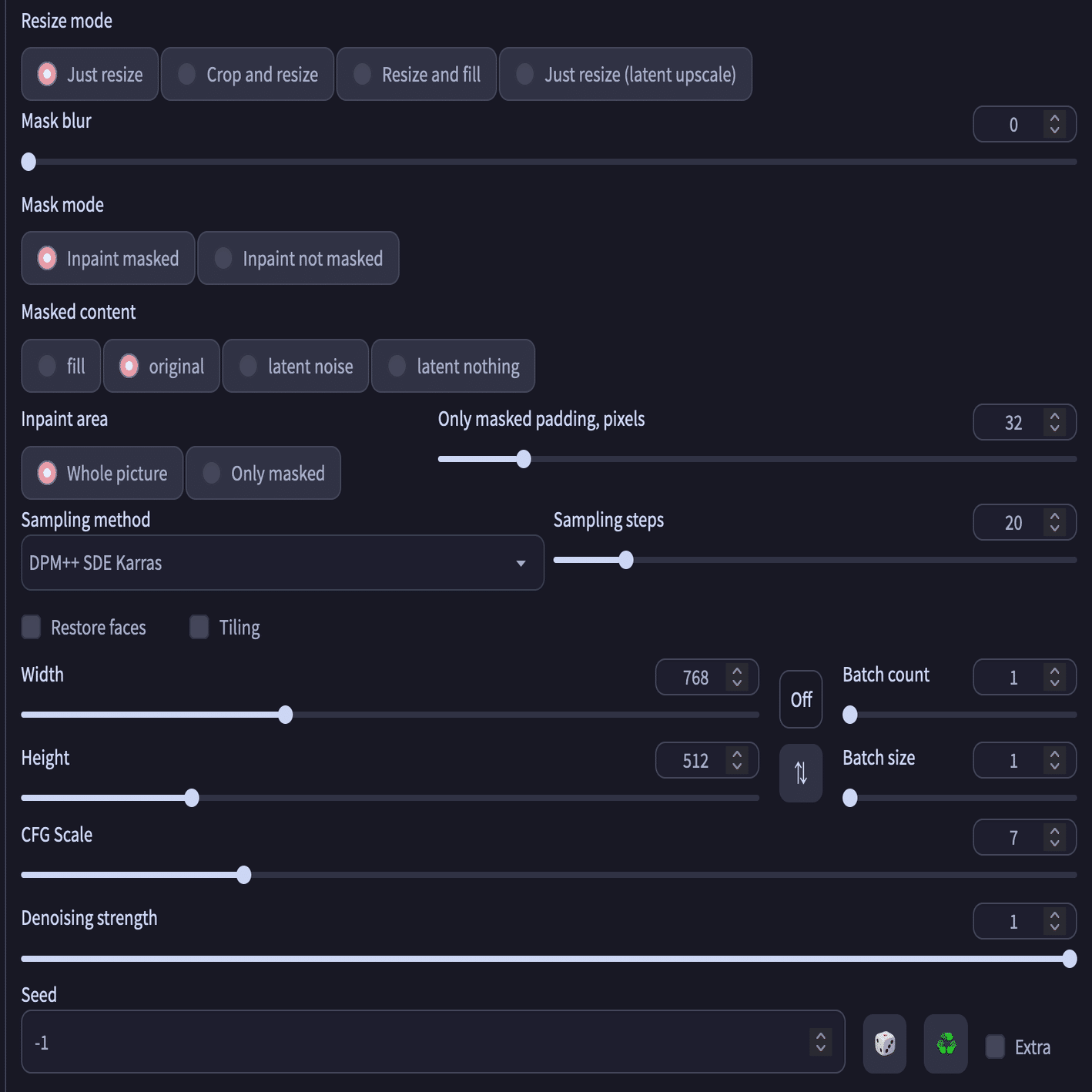Select latent noise masked content

pyautogui.click(x=296, y=366)
